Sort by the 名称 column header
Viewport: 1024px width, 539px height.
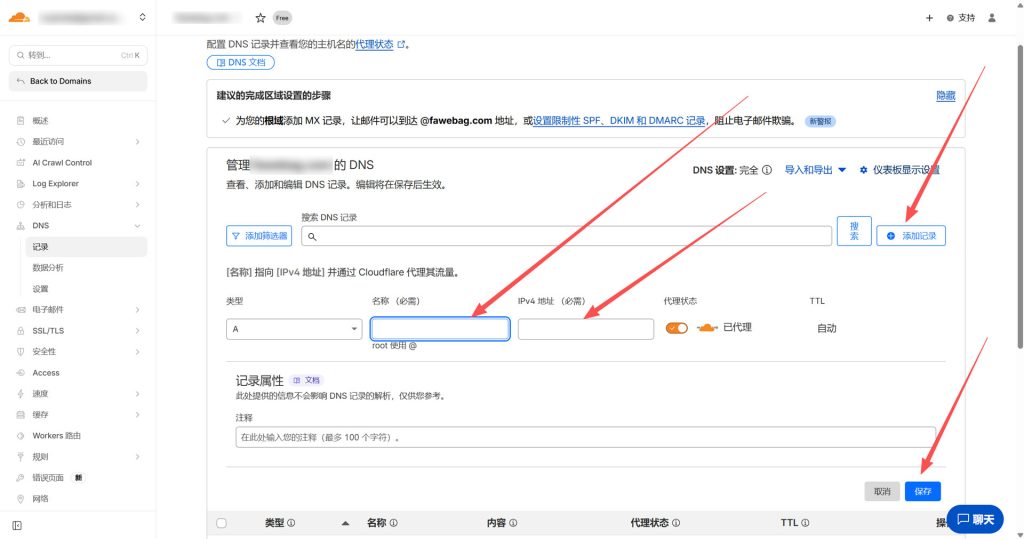tap(376, 523)
